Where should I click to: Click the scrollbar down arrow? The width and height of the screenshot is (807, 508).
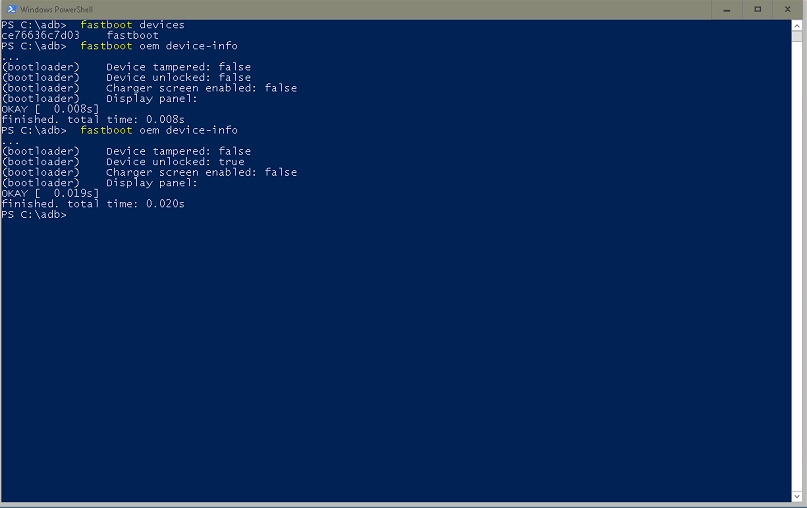point(799,494)
